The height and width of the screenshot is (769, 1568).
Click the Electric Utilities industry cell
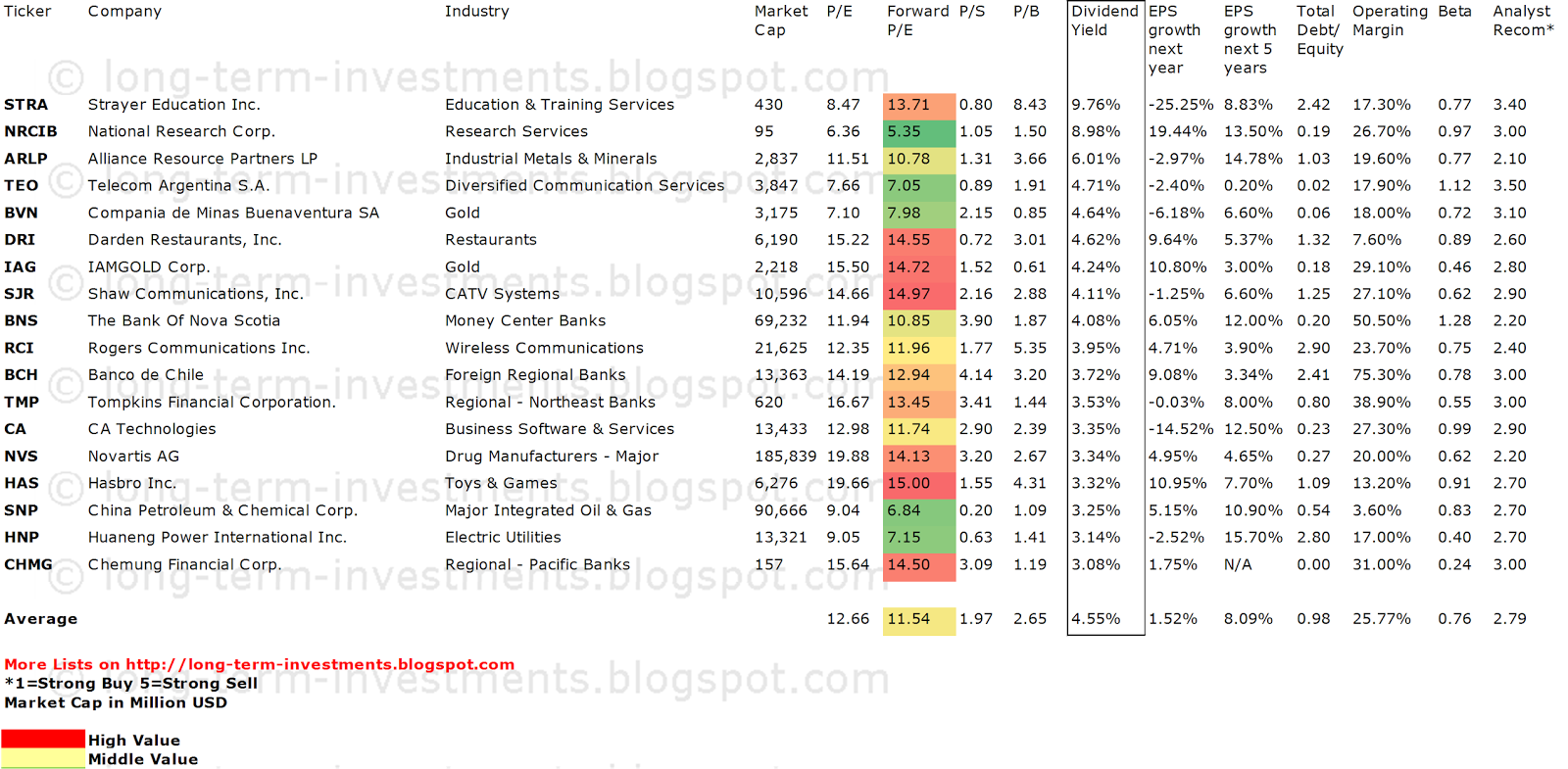[503, 537]
